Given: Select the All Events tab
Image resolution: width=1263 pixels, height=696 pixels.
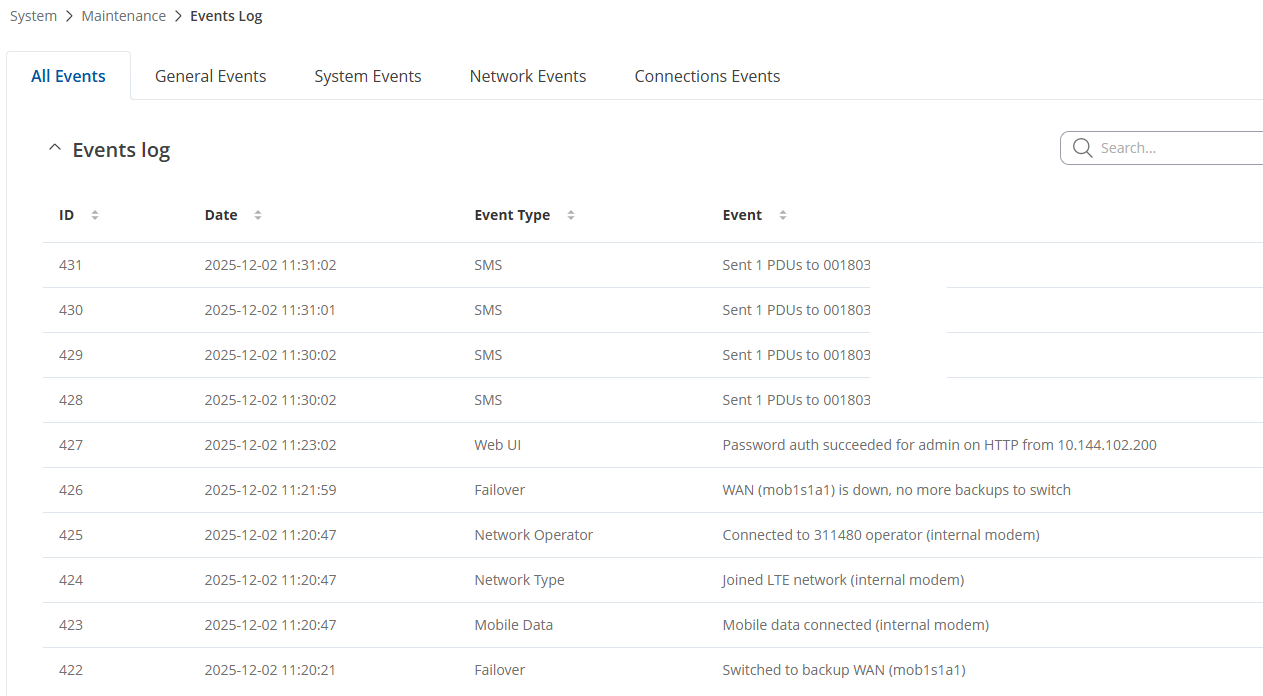Looking at the screenshot, I should coord(68,76).
